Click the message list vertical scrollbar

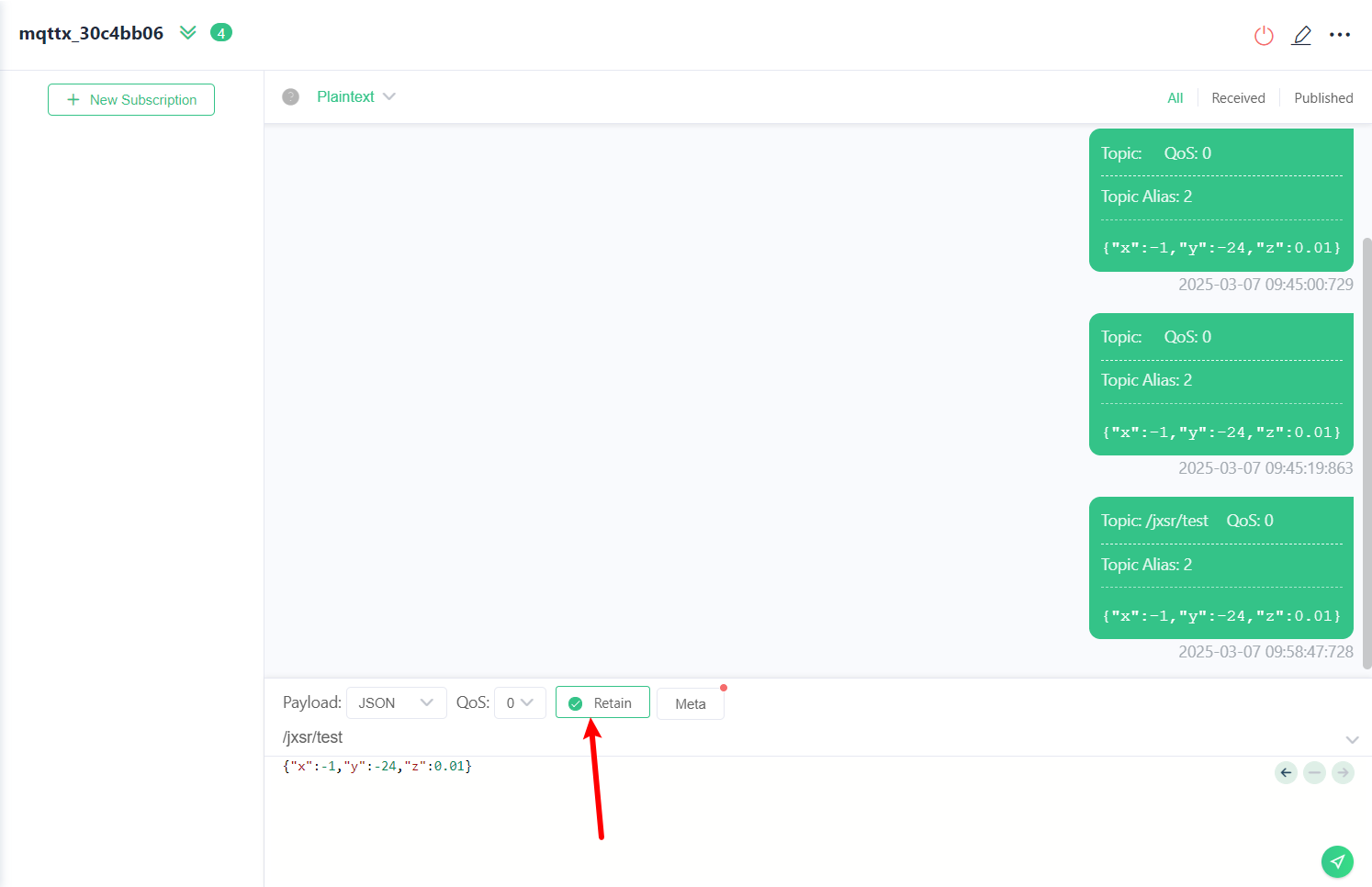pyautogui.click(x=1366, y=454)
